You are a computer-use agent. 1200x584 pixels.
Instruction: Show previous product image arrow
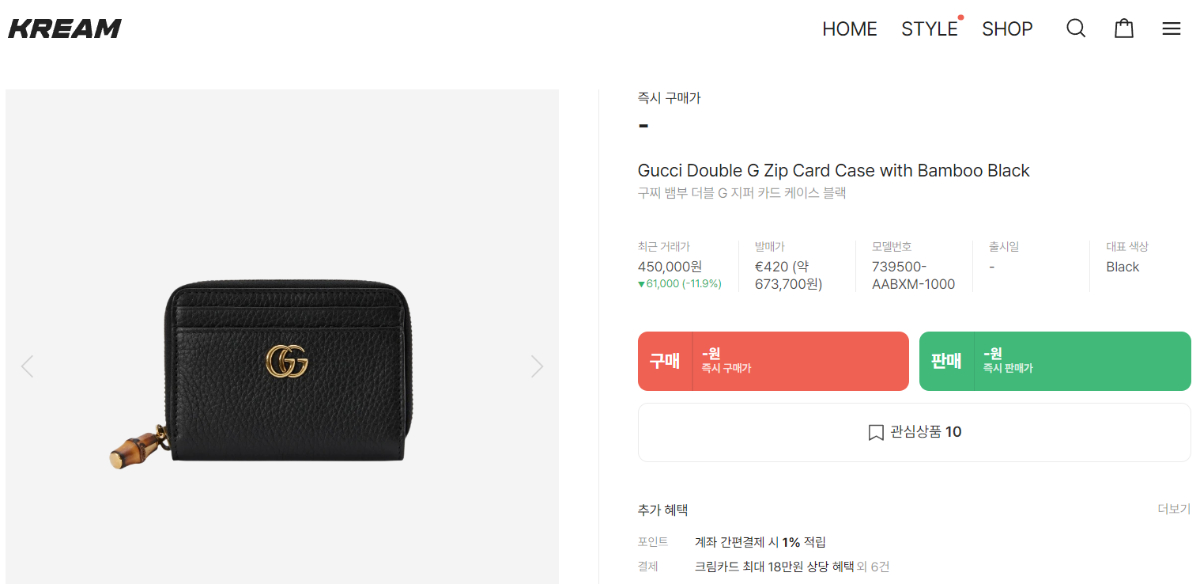point(27,366)
